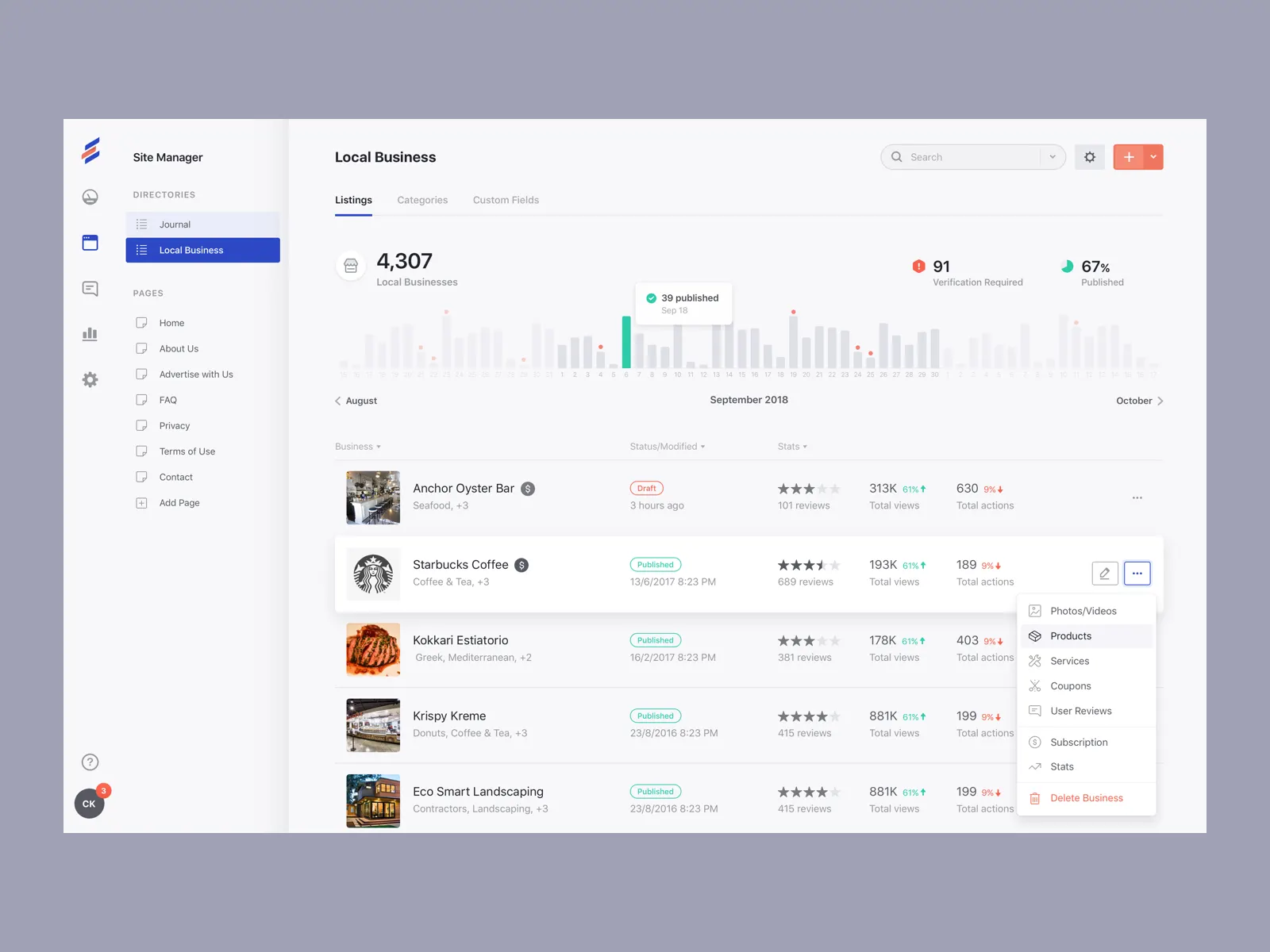1270x952 pixels.
Task: Click the orange plus add button
Action: coord(1128,157)
